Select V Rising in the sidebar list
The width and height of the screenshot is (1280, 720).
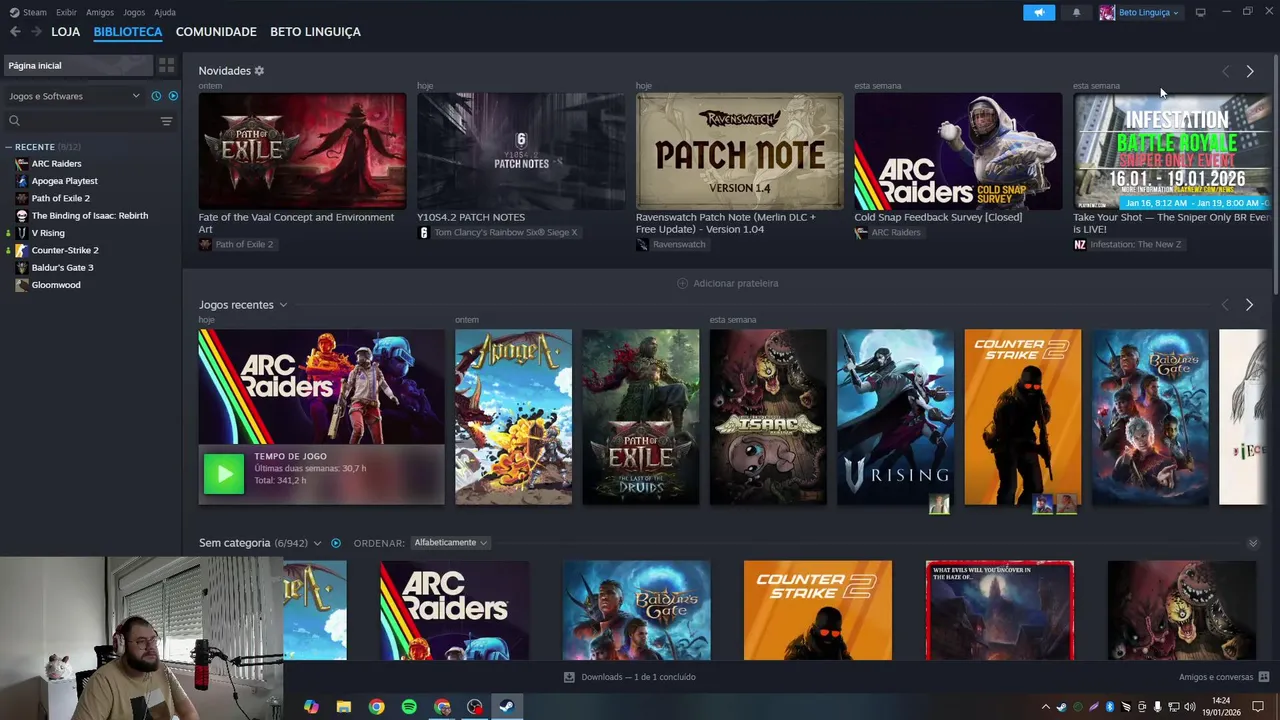(x=48, y=233)
